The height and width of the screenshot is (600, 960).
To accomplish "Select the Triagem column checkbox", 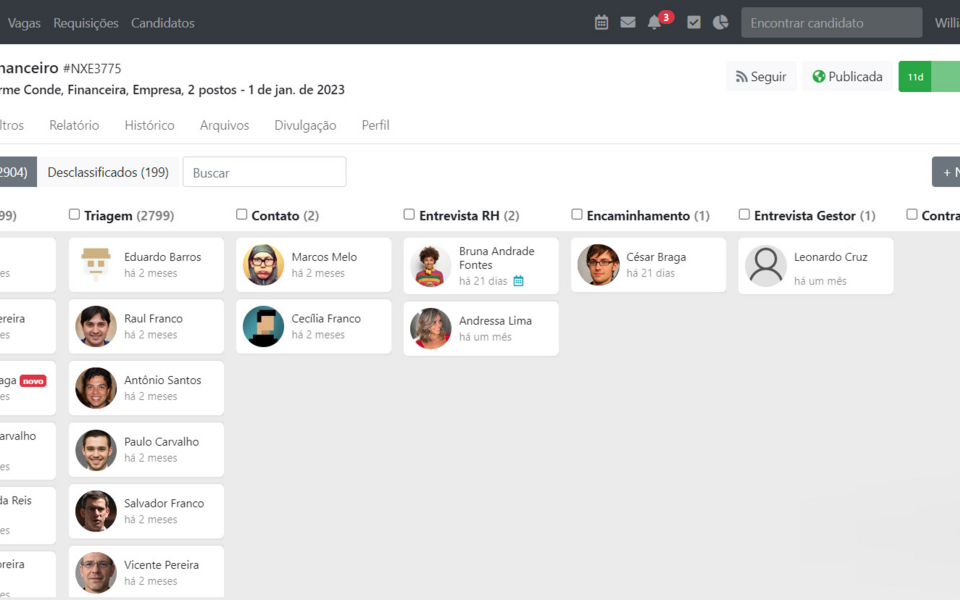I will (74, 214).
